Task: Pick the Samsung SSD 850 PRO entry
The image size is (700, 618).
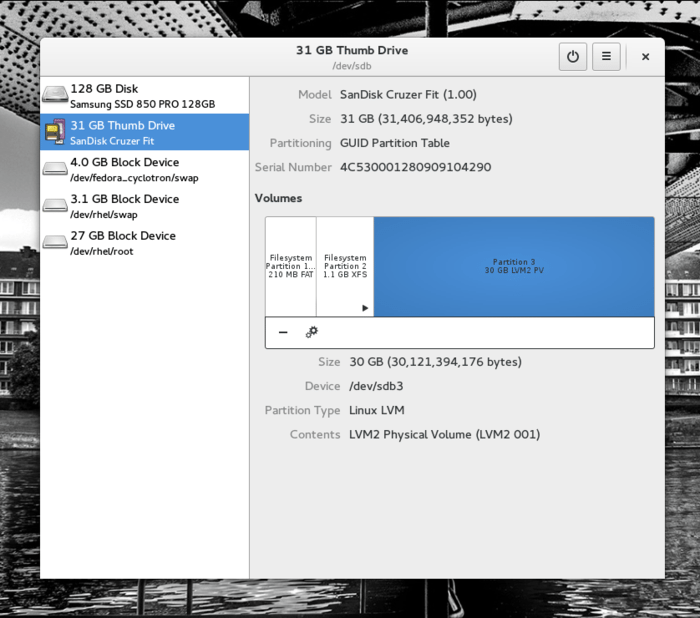Action: tap(142, 104)
